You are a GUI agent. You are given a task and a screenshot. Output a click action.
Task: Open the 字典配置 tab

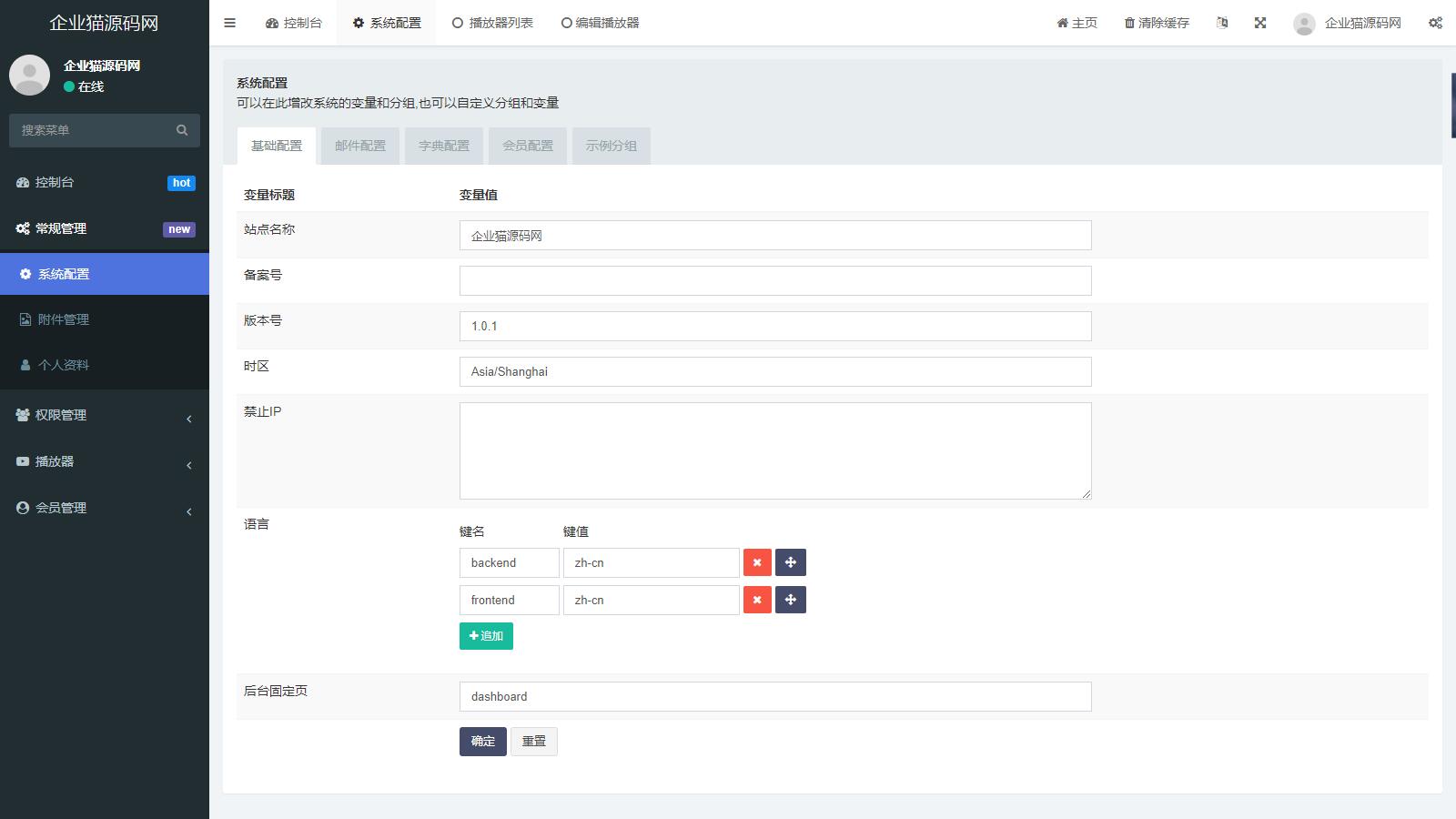[444, 146]
